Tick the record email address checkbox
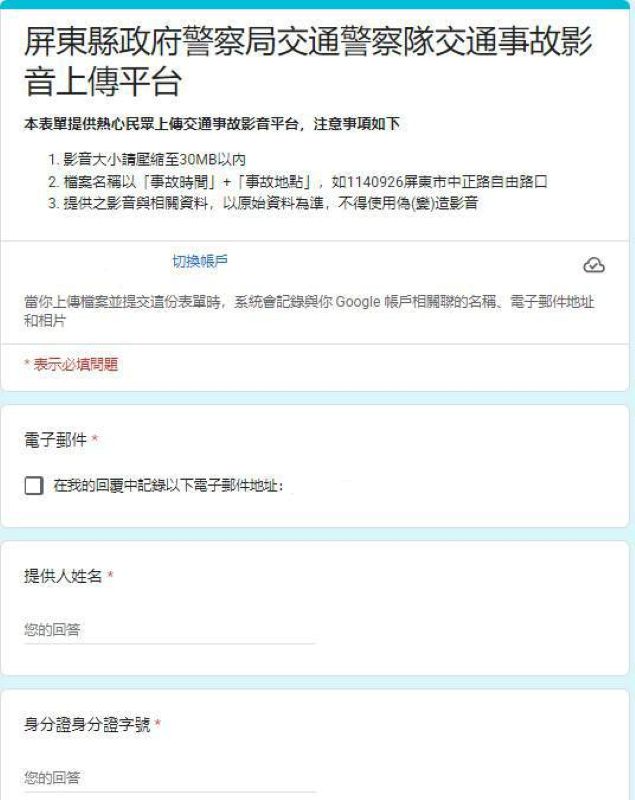The image size is (635, 800). point(34,485)
